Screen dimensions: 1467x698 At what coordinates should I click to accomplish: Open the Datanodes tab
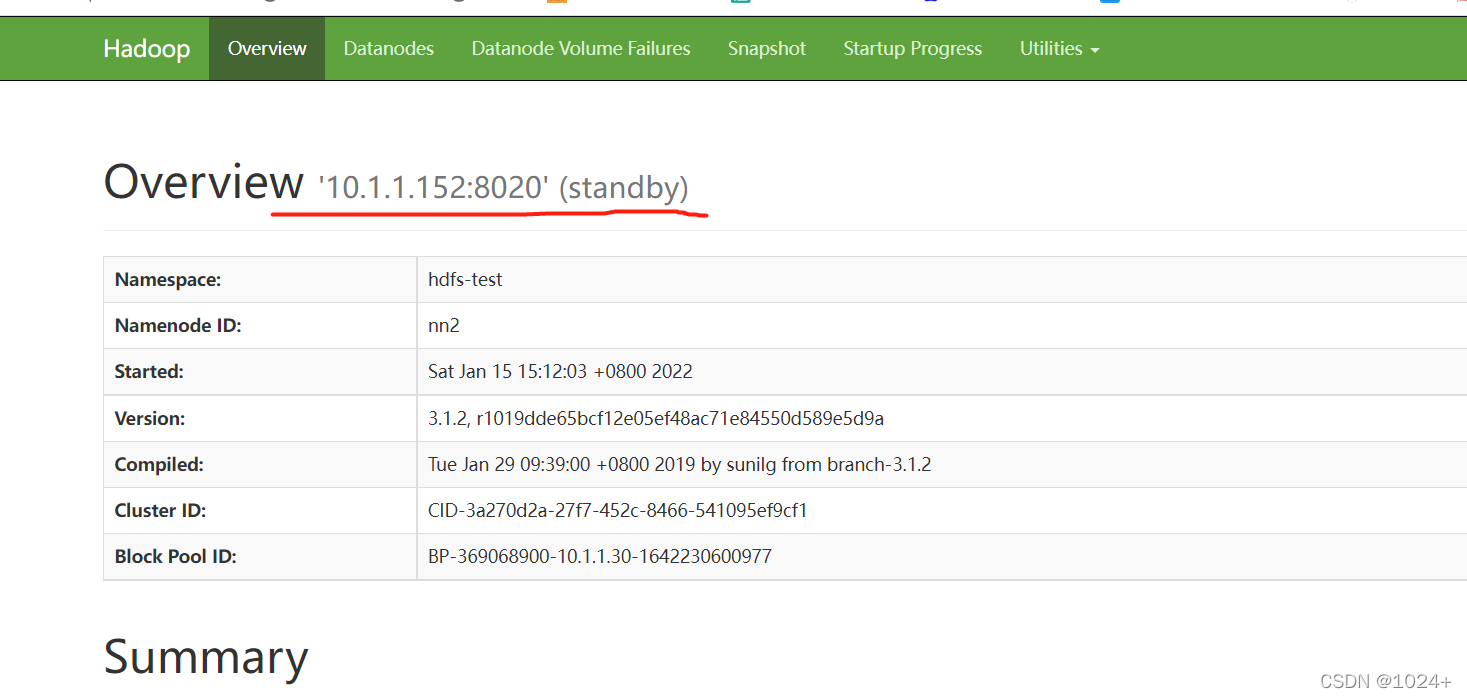[388, 48]
